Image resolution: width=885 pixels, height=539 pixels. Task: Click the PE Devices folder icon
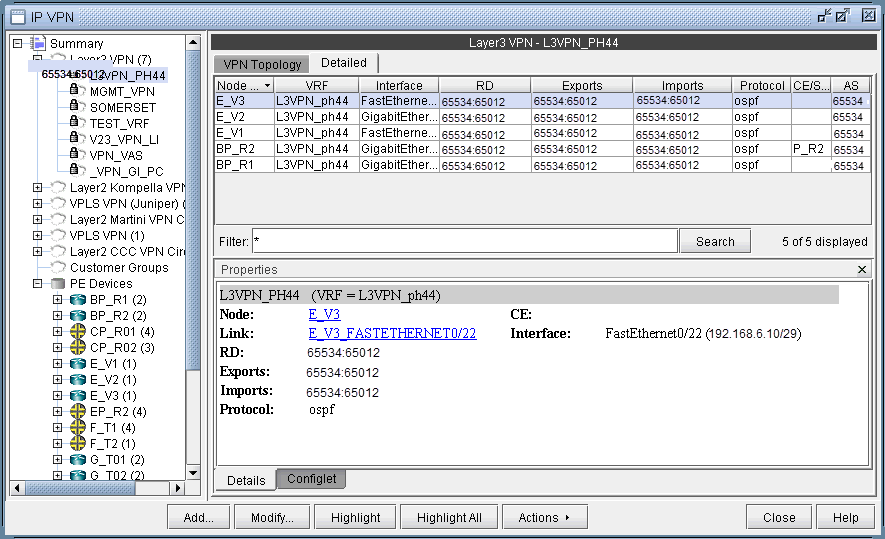[x=58, y=283]
